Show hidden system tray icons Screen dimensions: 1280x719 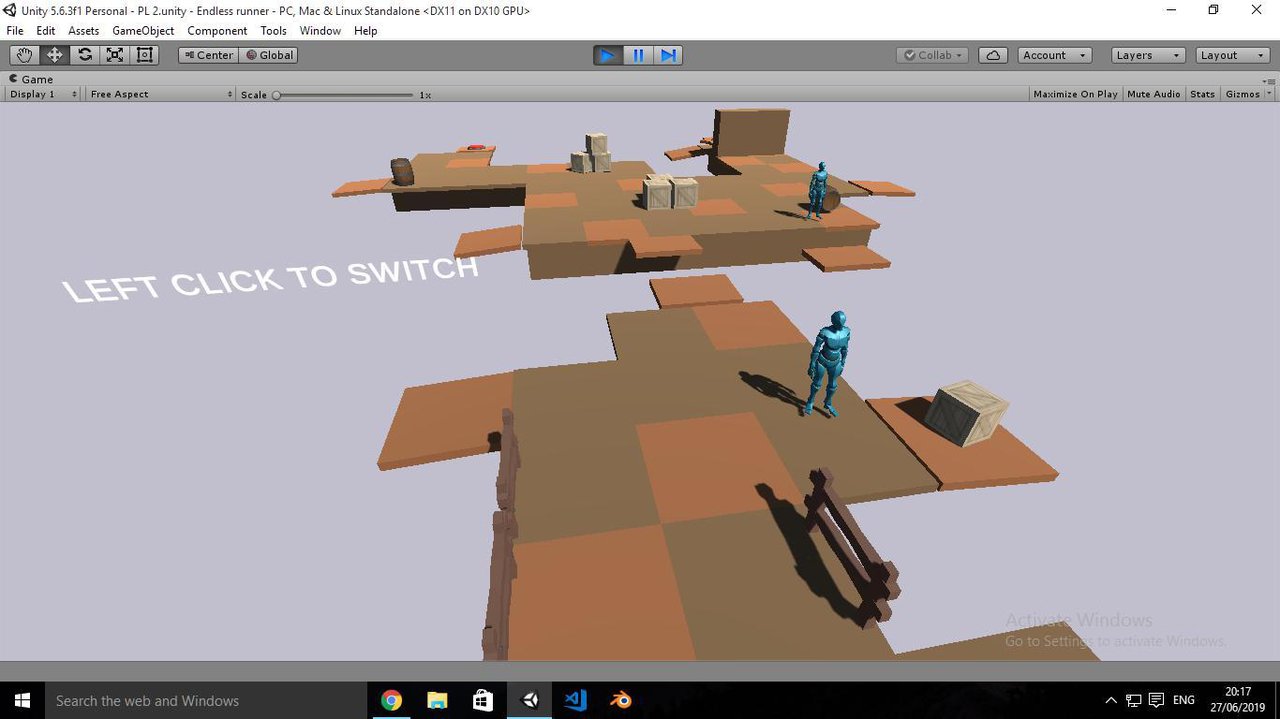1111,700
